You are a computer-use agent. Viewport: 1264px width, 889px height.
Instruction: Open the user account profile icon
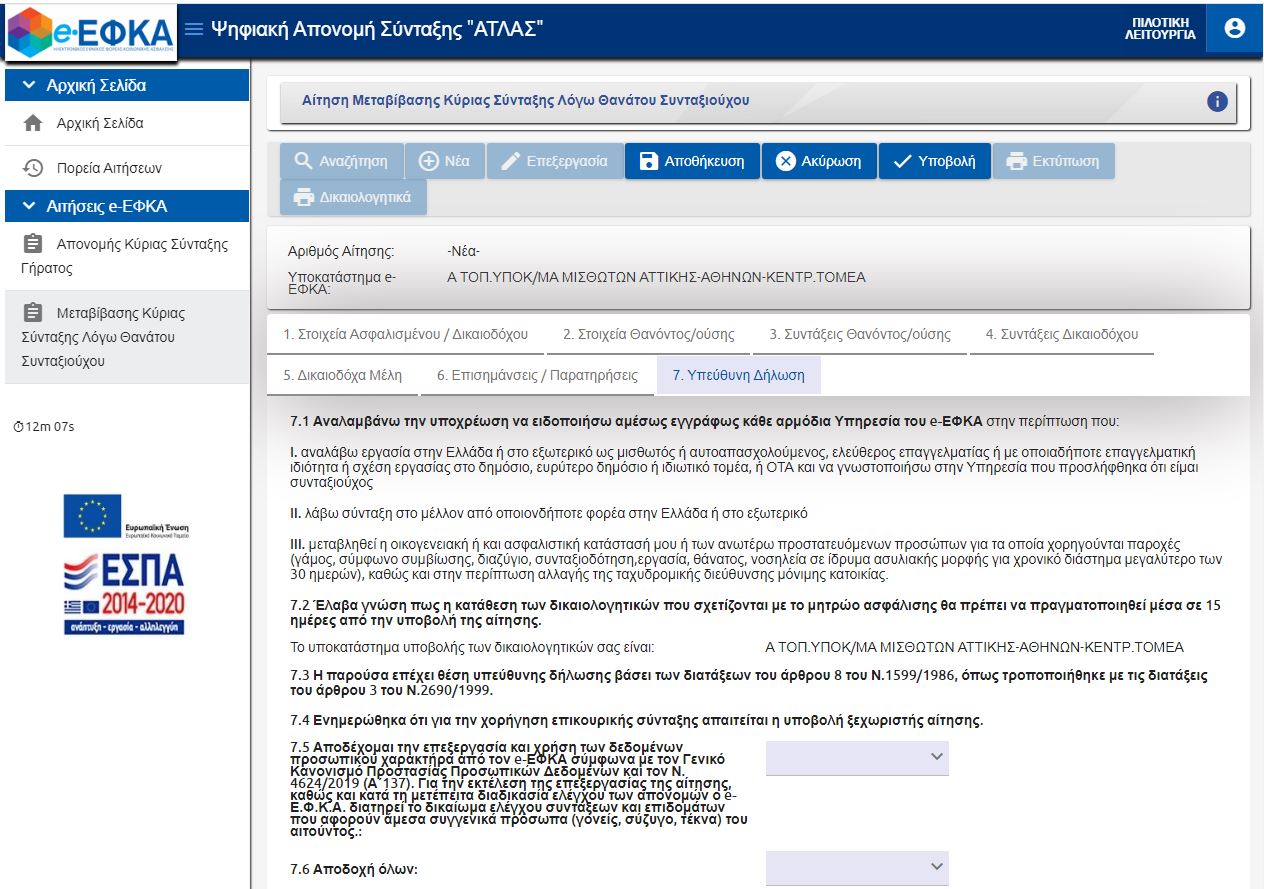pos(1235,28)
